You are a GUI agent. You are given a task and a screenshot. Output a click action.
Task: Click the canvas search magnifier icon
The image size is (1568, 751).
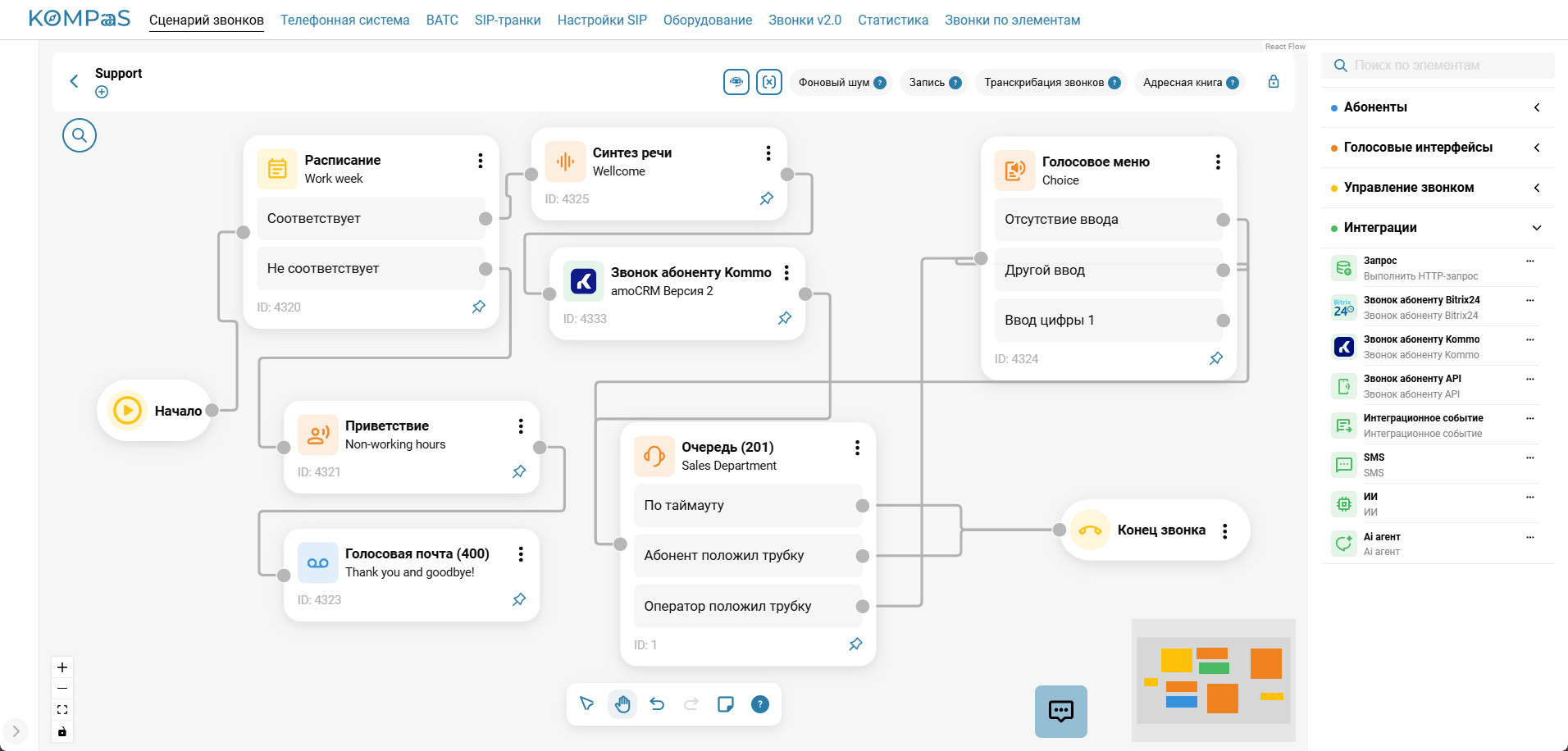80,135
